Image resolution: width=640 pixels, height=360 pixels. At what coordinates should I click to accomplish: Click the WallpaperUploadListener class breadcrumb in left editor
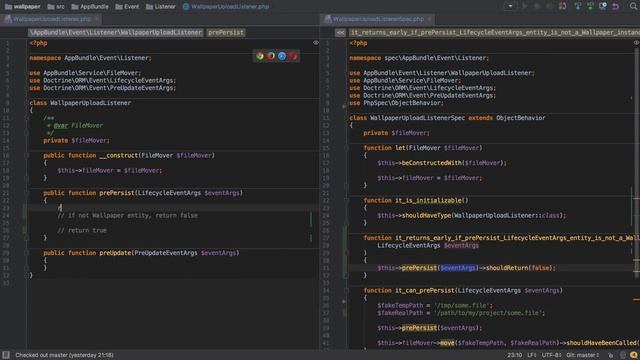[x=116, y=32]
